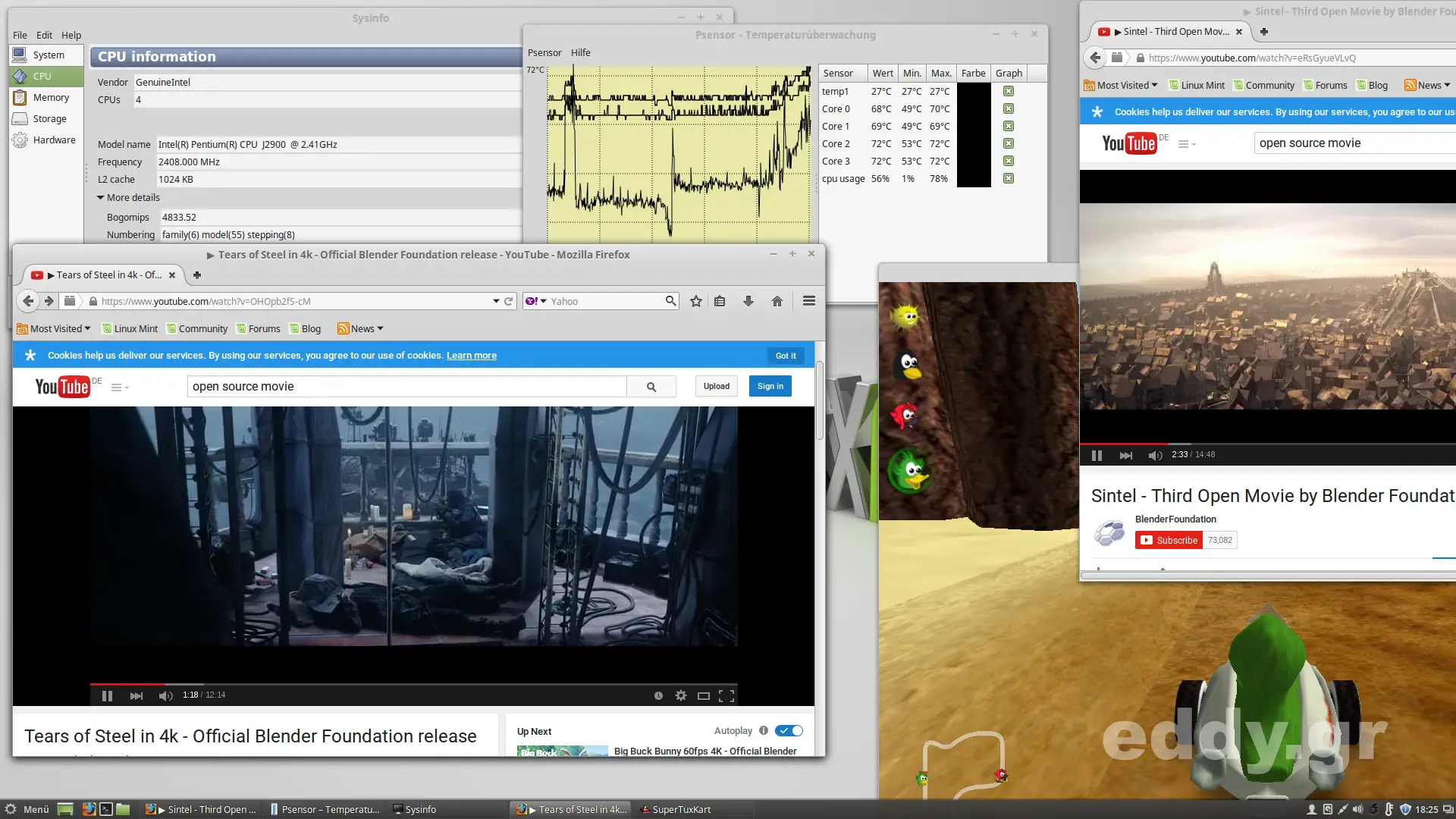
Task: Select Memory in Sysinfo sidebar
Action: (51, 97)
